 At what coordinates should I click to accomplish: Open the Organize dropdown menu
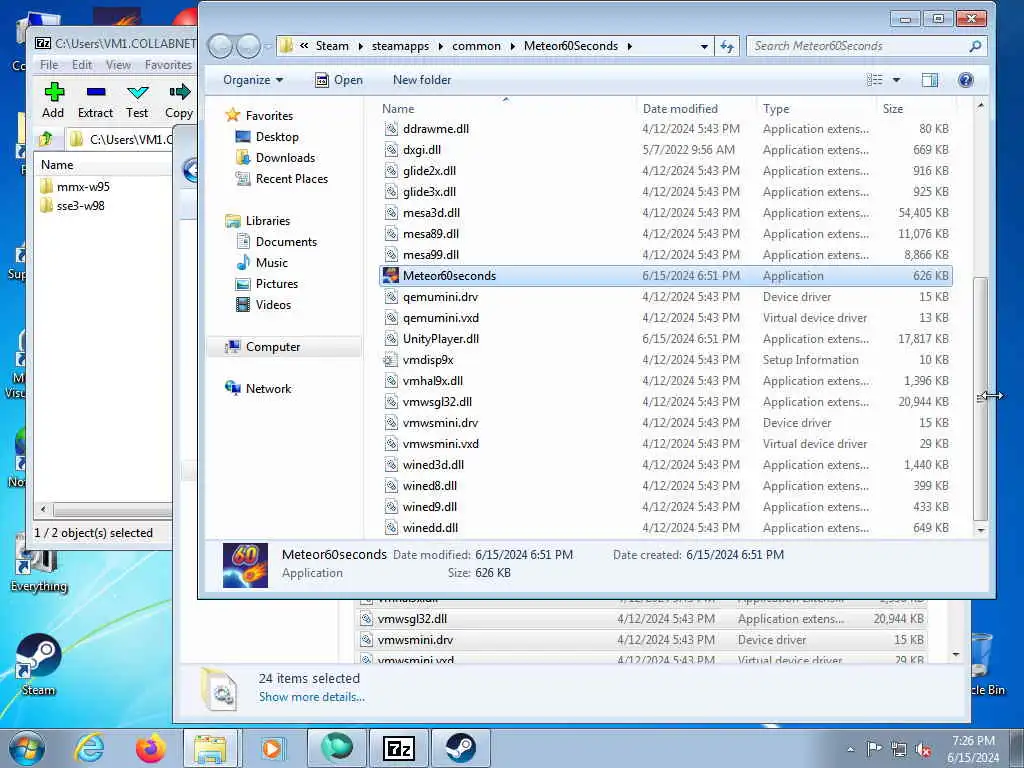pos(253,80)
